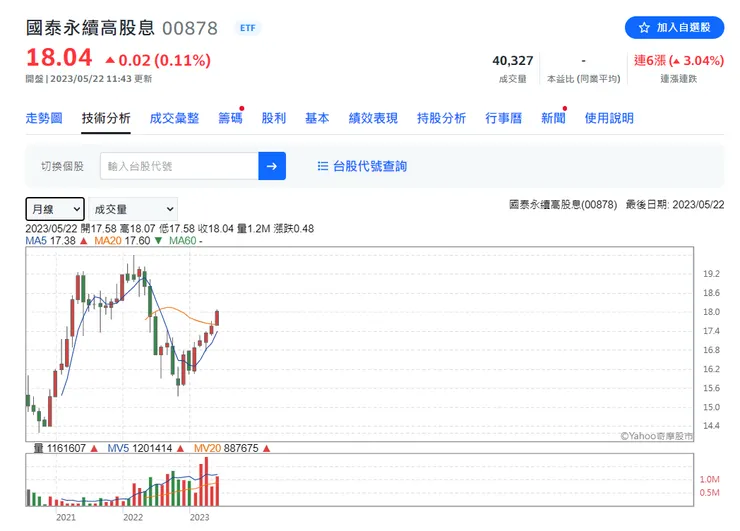Switch to the 走勢圖 tab
Screen dimensions: 740x531
pyautogui.click(x=44, y=118)
